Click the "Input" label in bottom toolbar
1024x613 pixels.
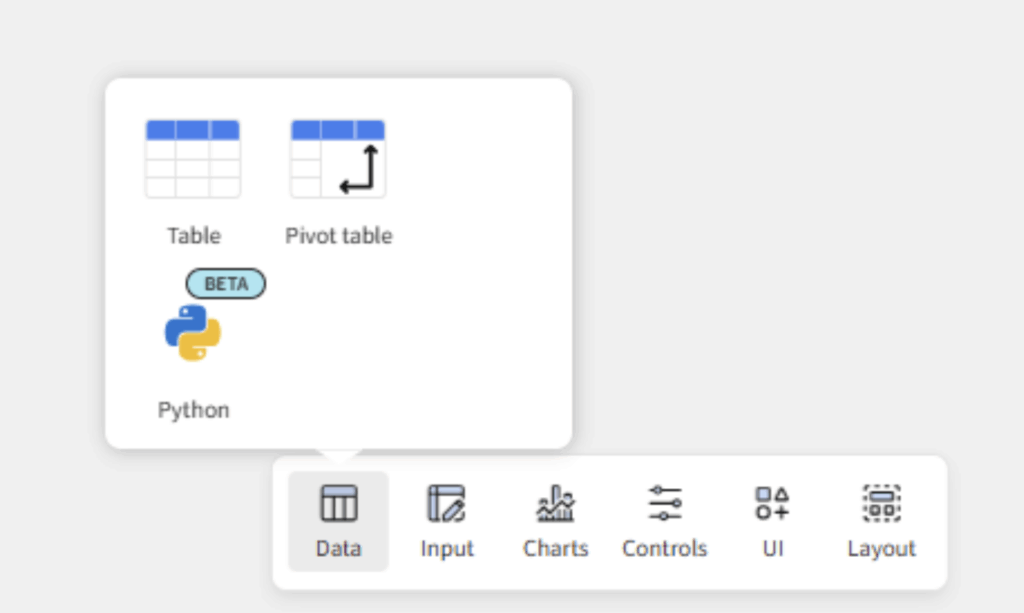[446, 549]
